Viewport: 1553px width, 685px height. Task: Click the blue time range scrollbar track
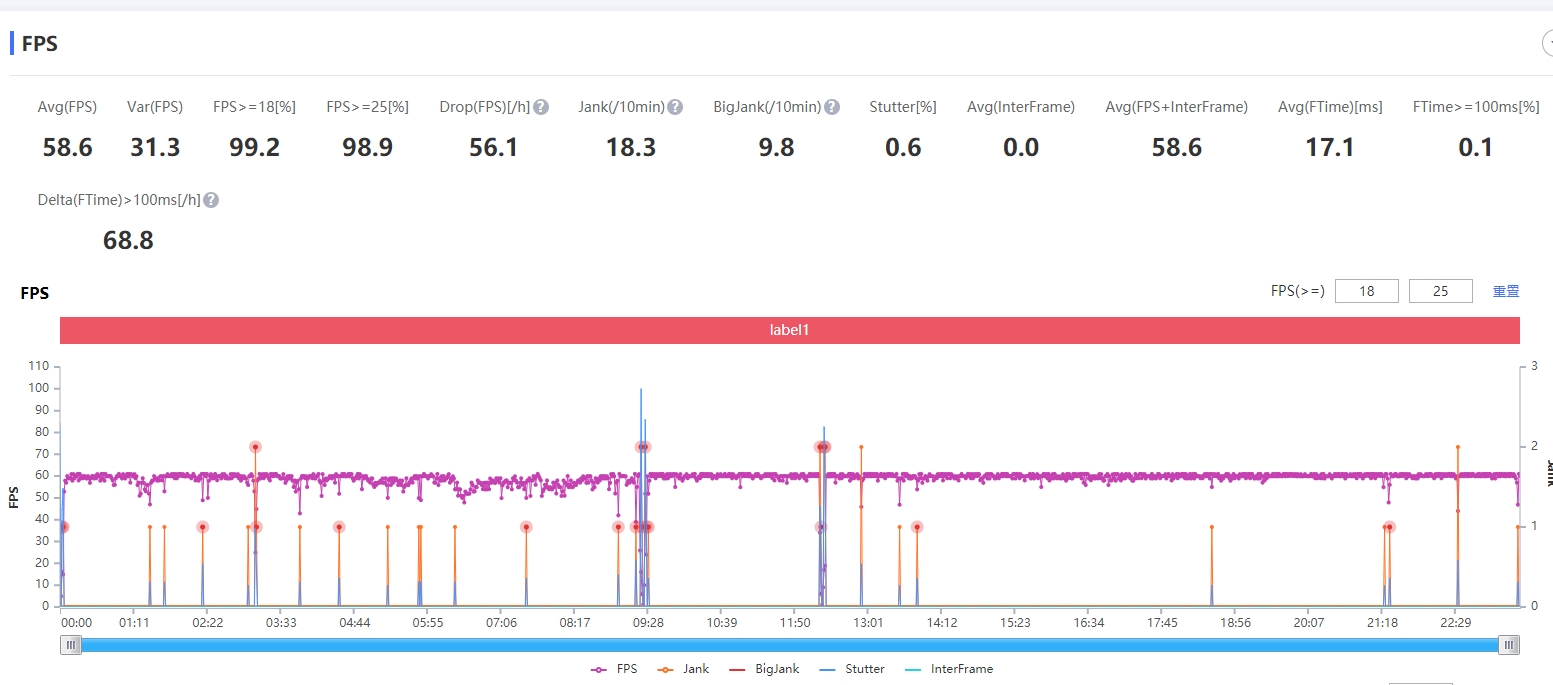click(x=789, y=646)
